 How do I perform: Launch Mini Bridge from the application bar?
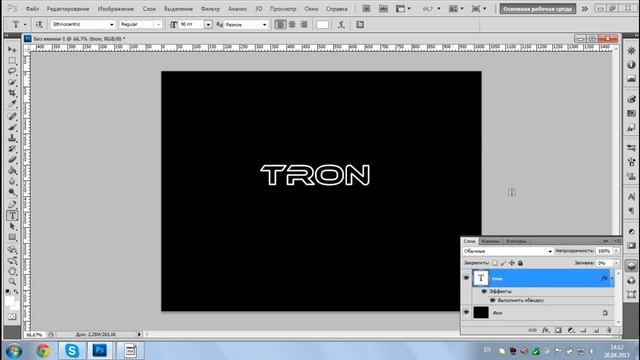pos(383,9)
